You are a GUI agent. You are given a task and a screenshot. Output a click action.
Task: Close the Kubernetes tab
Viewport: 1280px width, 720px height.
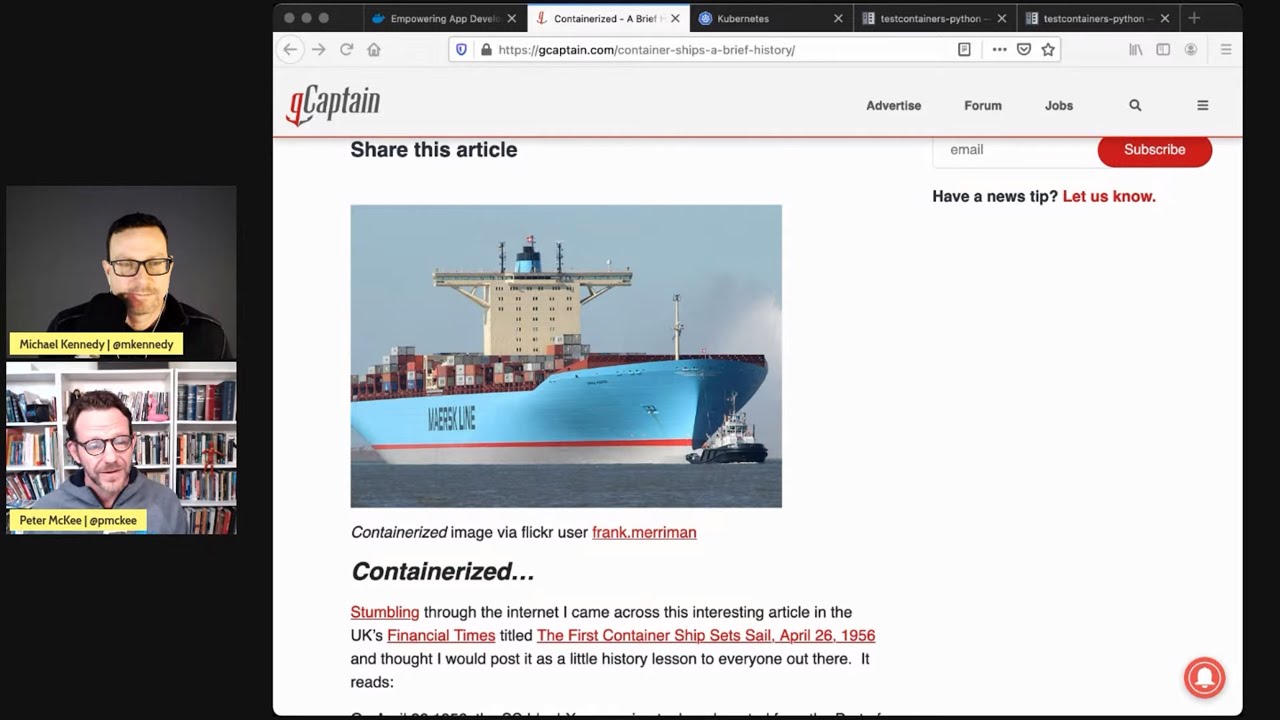tap(838, 18)
